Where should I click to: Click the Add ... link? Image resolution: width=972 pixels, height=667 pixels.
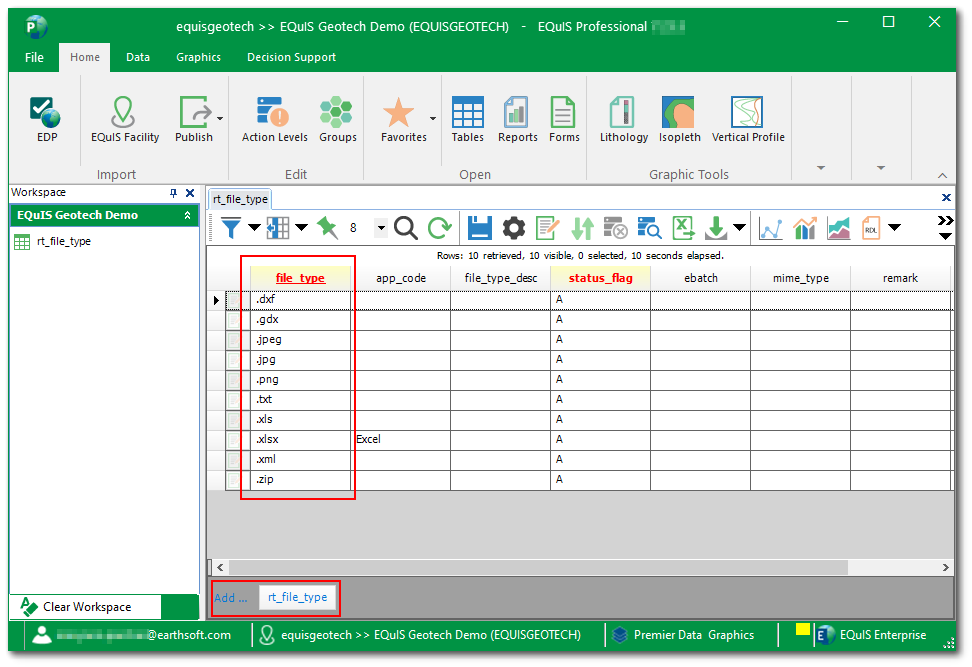coord(230,598)
